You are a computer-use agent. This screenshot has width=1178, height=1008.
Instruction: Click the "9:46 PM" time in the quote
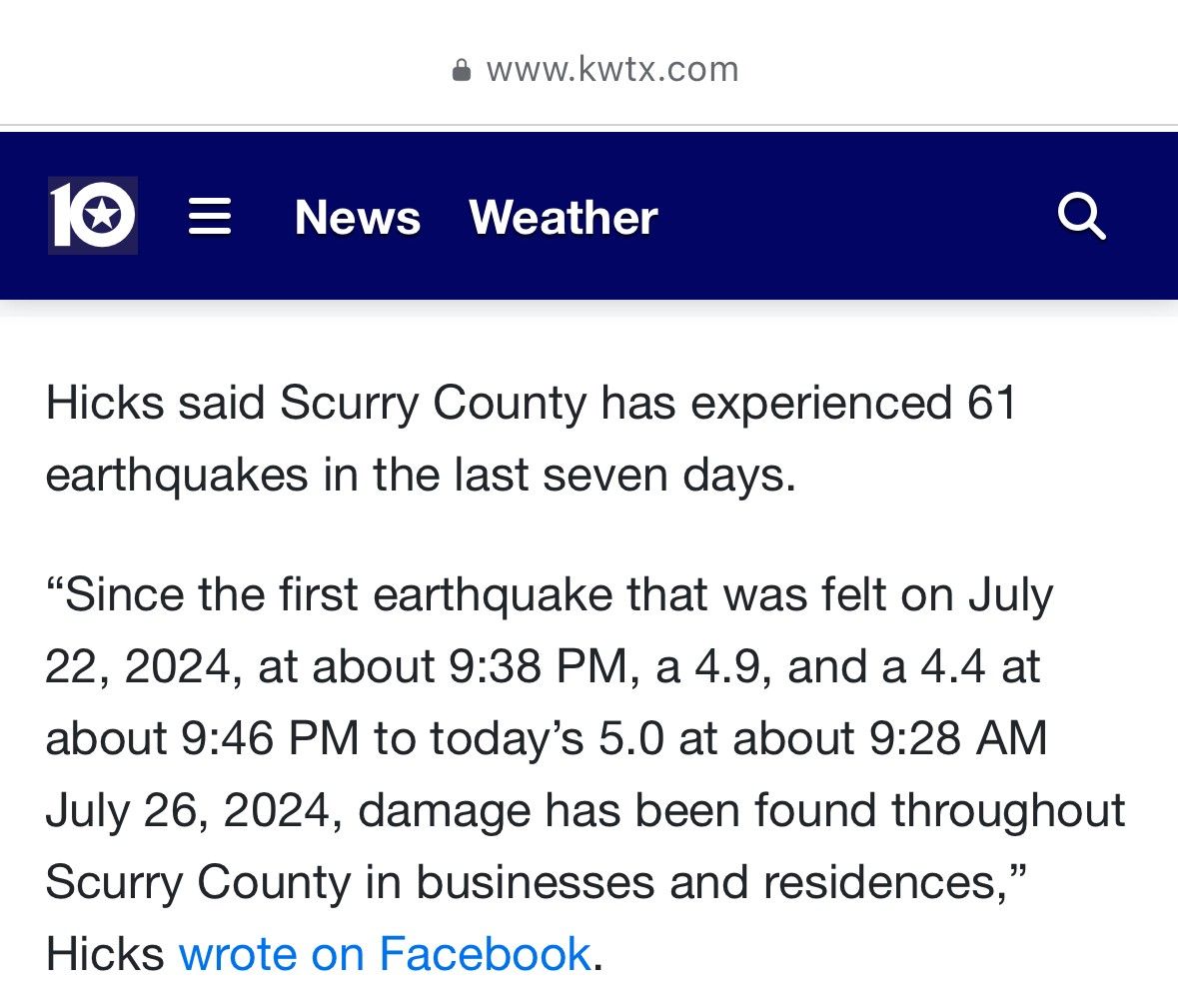click(270, 738)
